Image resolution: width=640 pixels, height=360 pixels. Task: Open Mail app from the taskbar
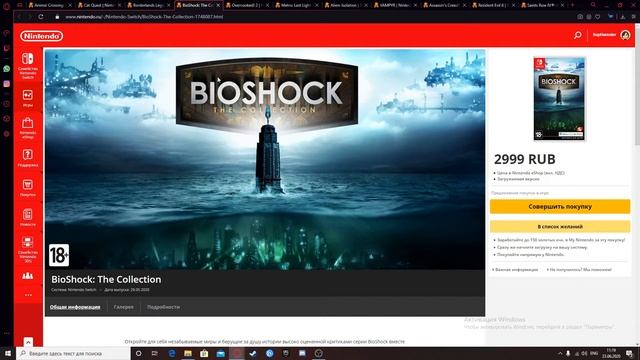220,353
